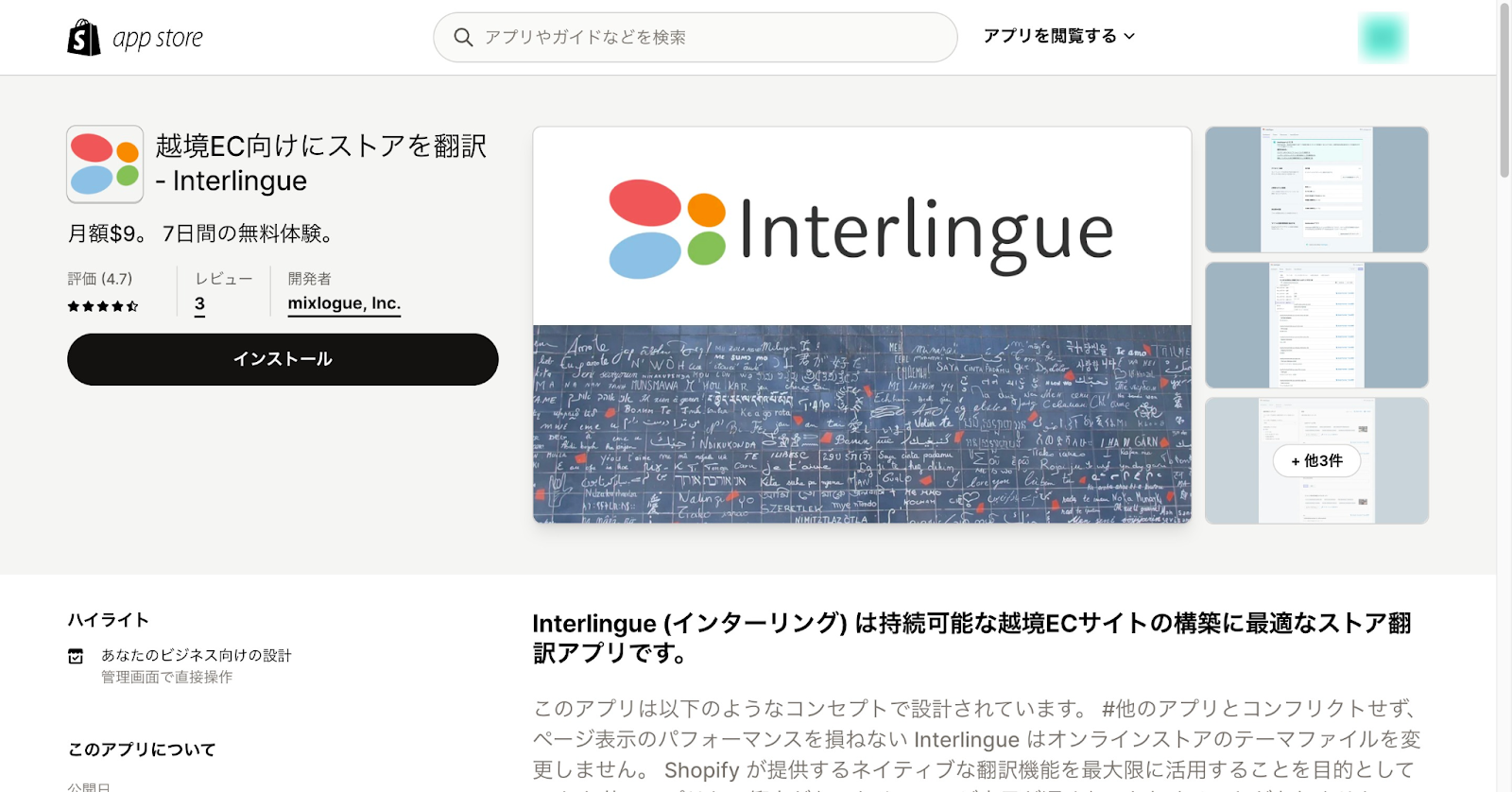Click the + 他3件 more images button
This screenshot has width=1512, height=792.
coord(1316,460)
